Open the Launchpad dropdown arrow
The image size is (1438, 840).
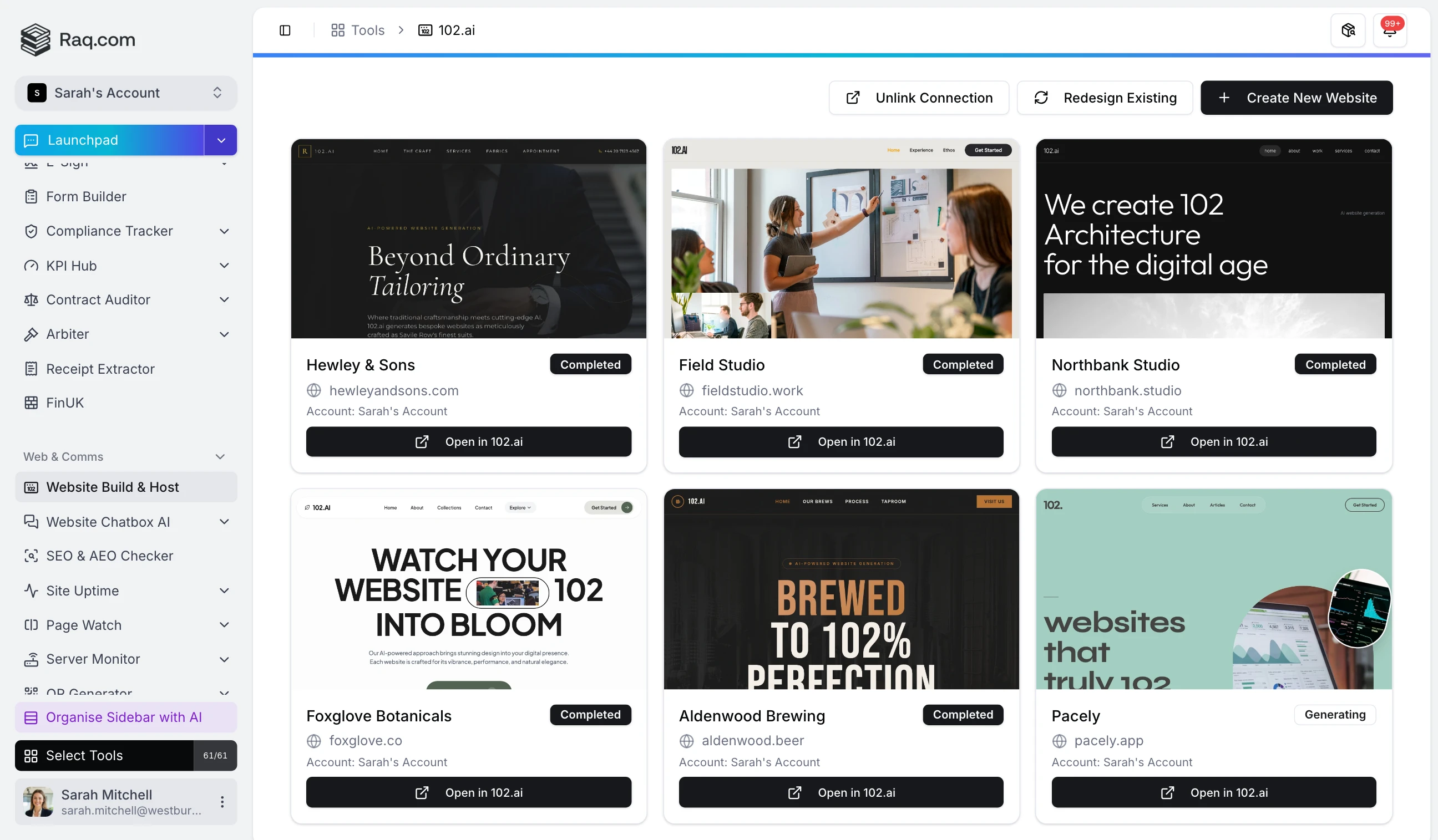[221, 140]
